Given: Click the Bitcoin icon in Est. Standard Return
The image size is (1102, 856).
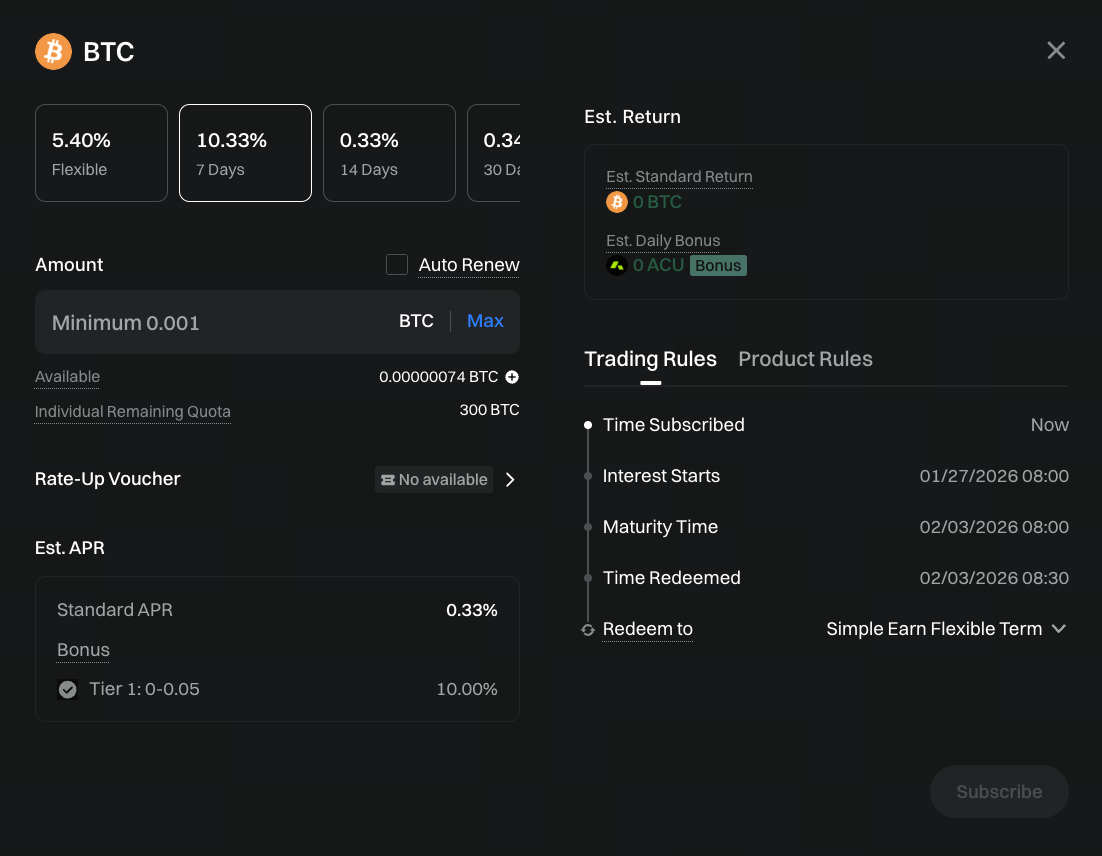Looking at the screenshot, I should (x=617, y=202).
